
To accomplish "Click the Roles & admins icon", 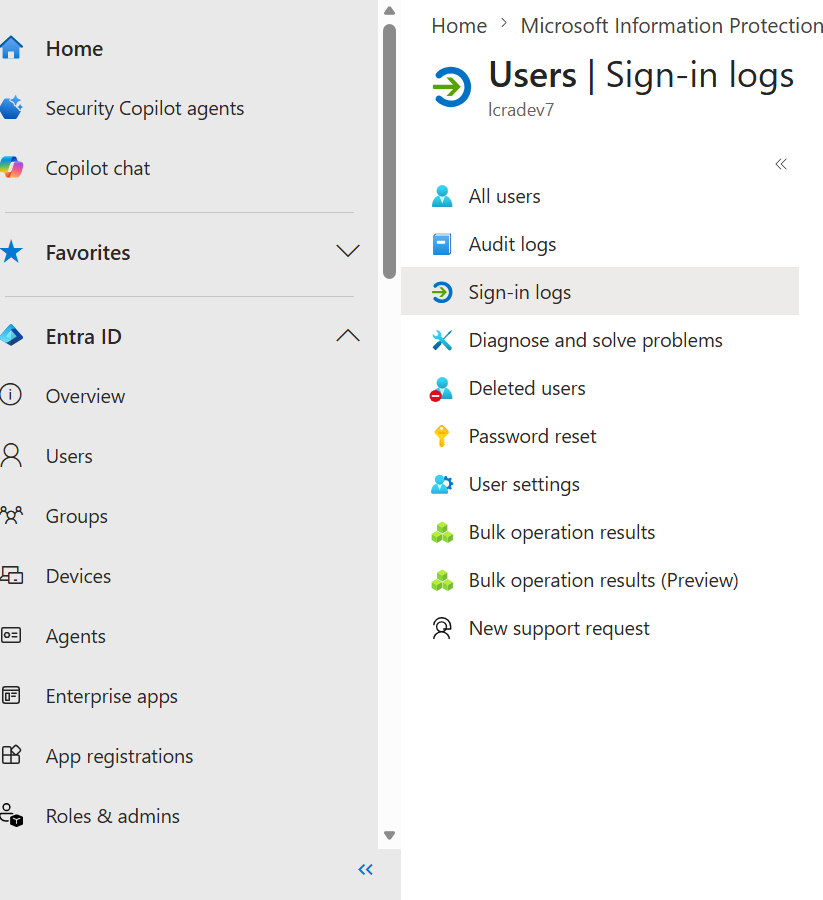I will pos(11,815).
